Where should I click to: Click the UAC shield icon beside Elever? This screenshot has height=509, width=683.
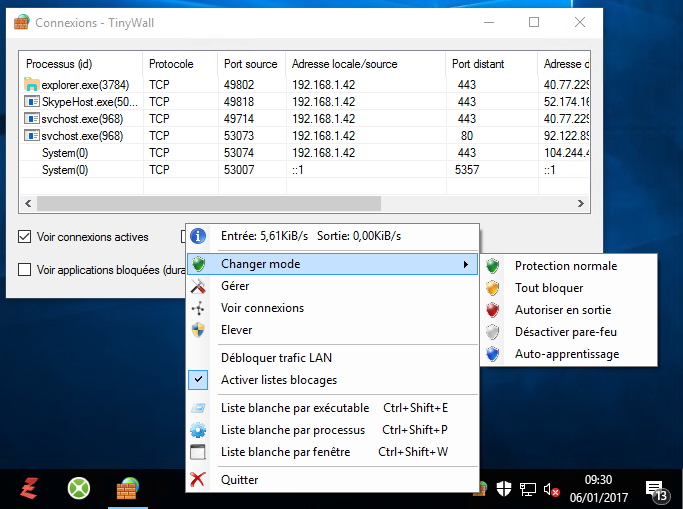coord(198,330)
